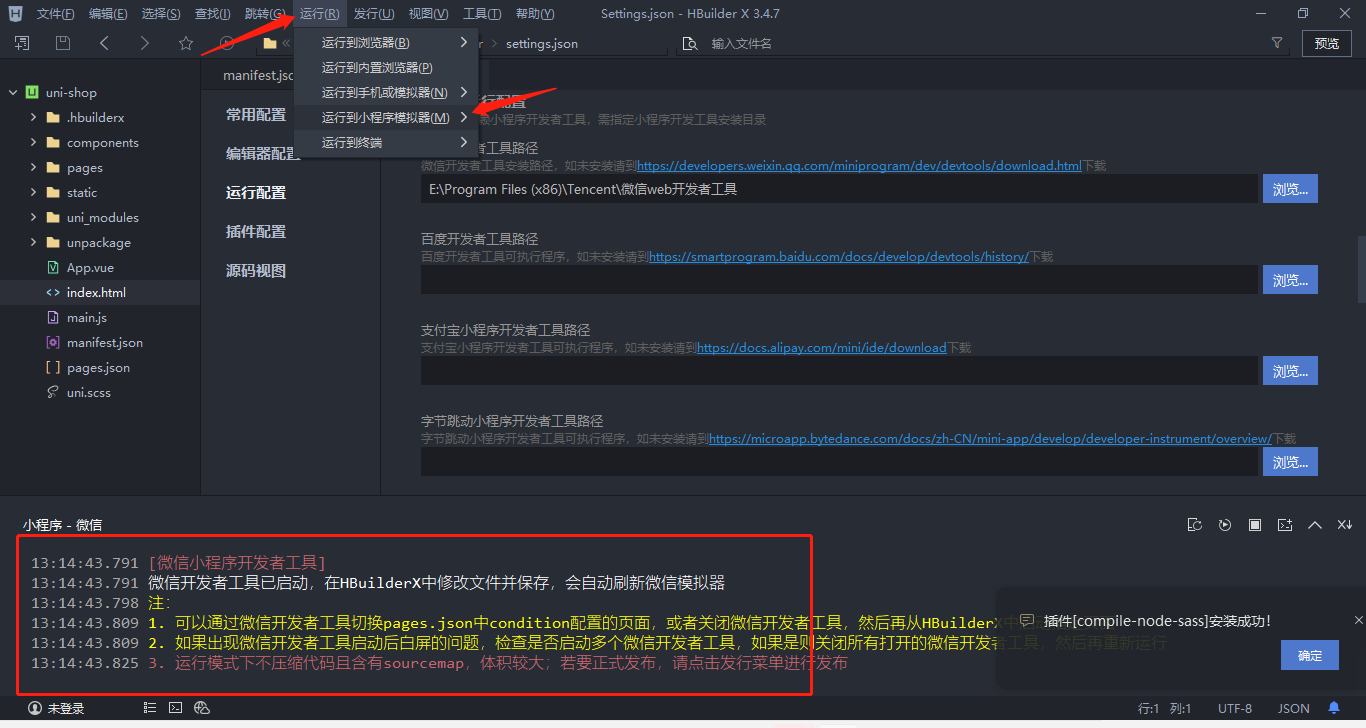The height and width of the screenshot is (728, 1366).
Task: Open a new terminal from console toolbar
Action: pyautogui.click(x=1285, y=525)
